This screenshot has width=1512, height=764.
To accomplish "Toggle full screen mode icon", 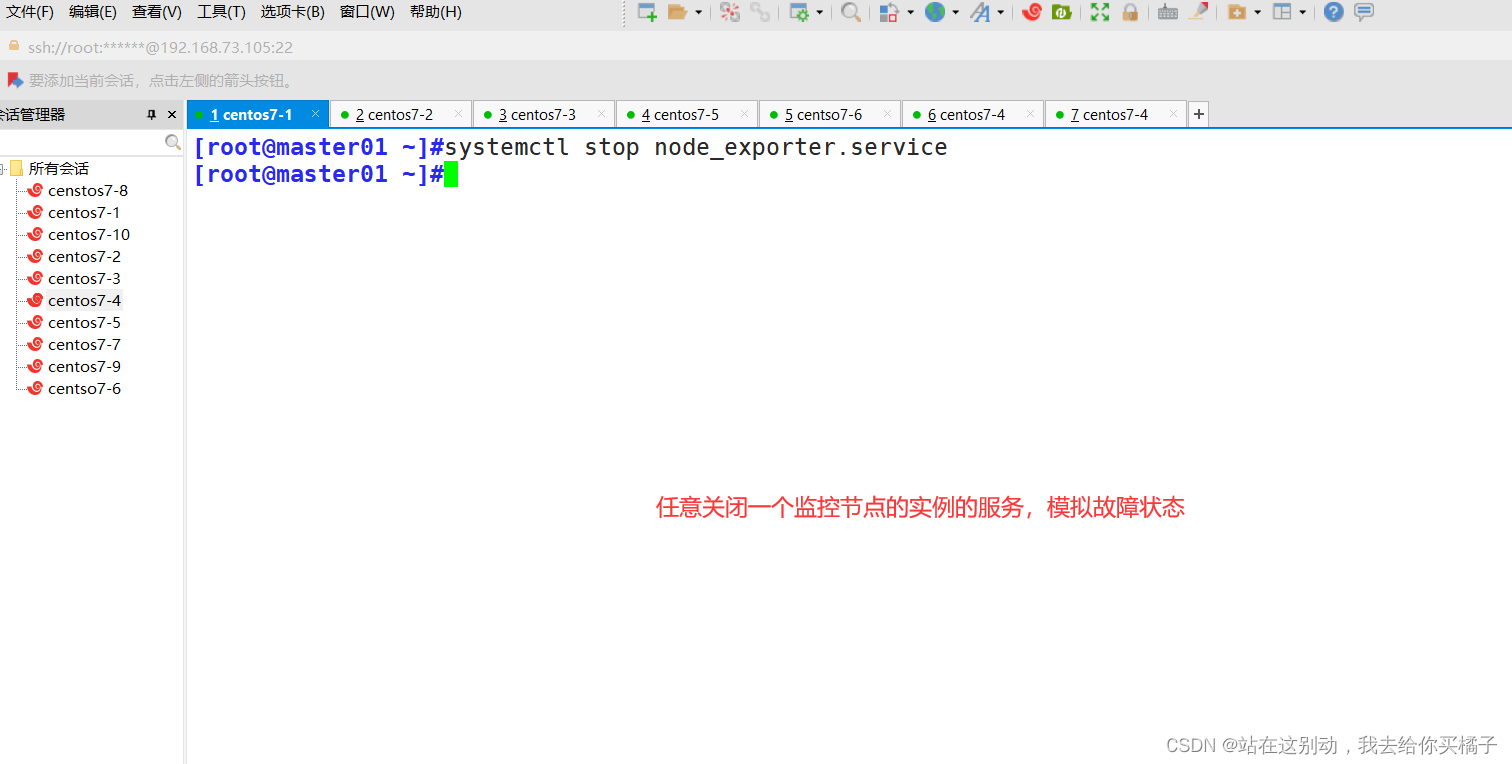I will 1099,13.
